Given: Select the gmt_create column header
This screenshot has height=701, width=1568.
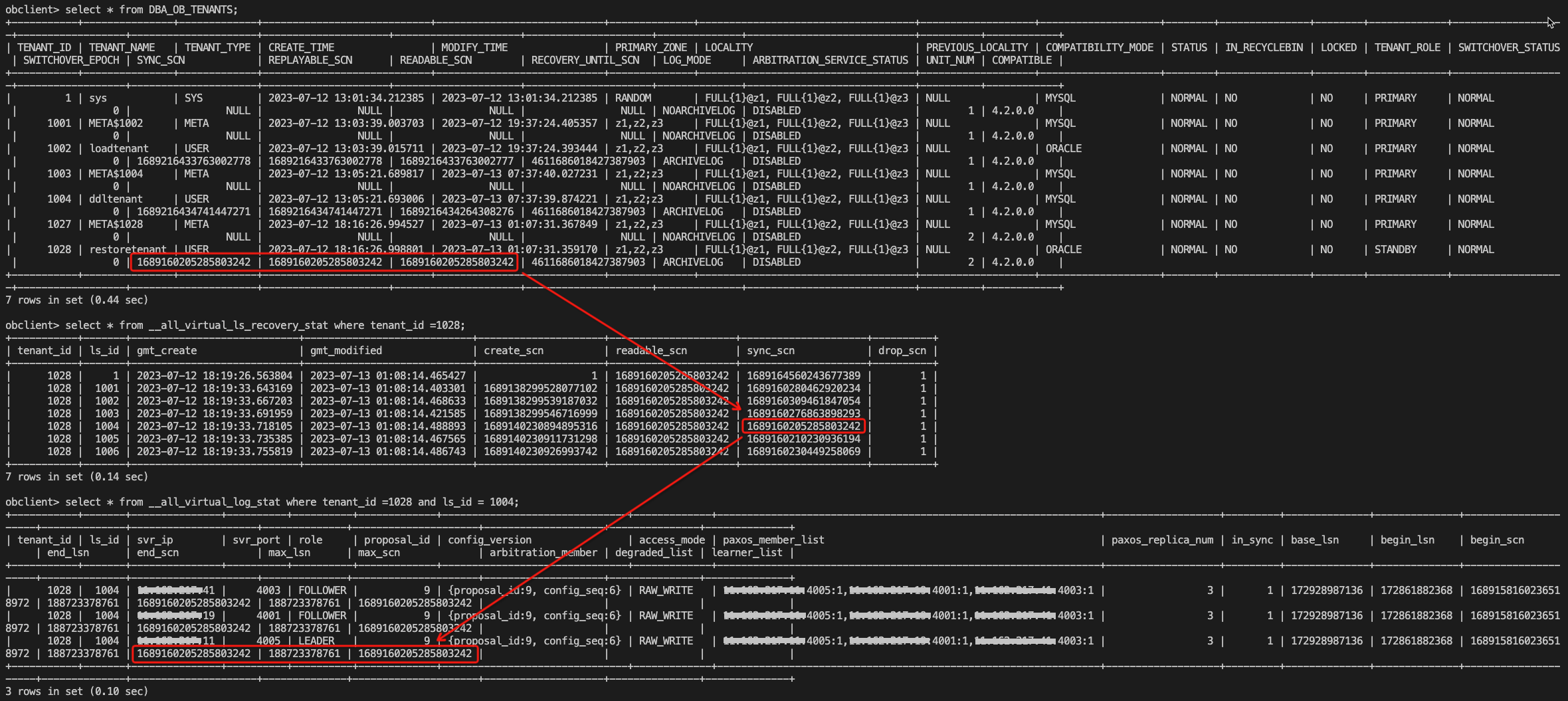Looking at the screenshot, I should pyautogui.click(x=167, y=350).
